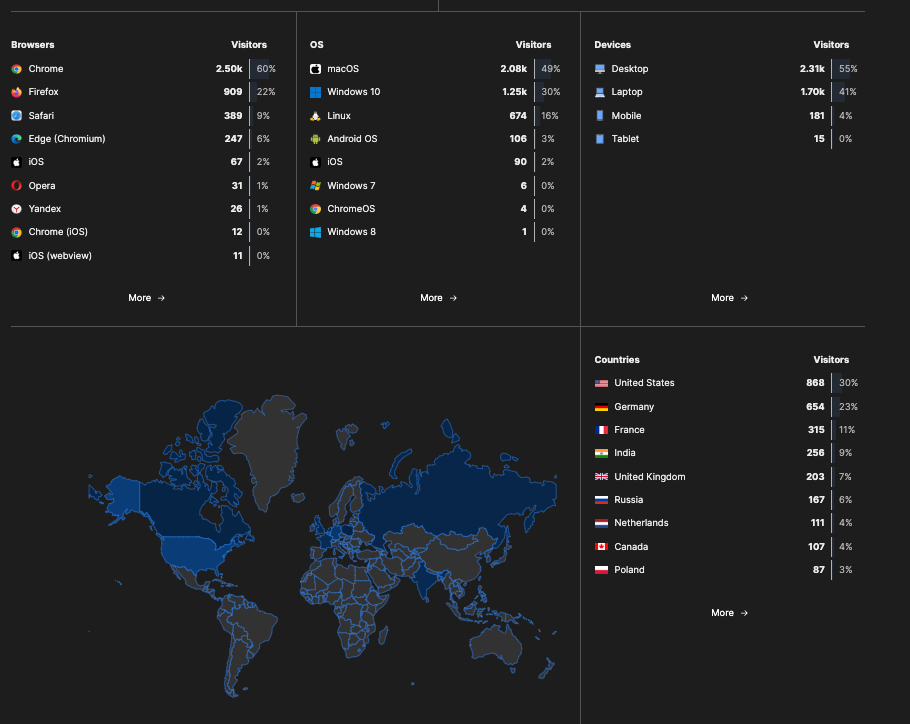The height and width of the screenshot is (724, 910).
Task: Expand More under Devices list
Action: point(729,298)
